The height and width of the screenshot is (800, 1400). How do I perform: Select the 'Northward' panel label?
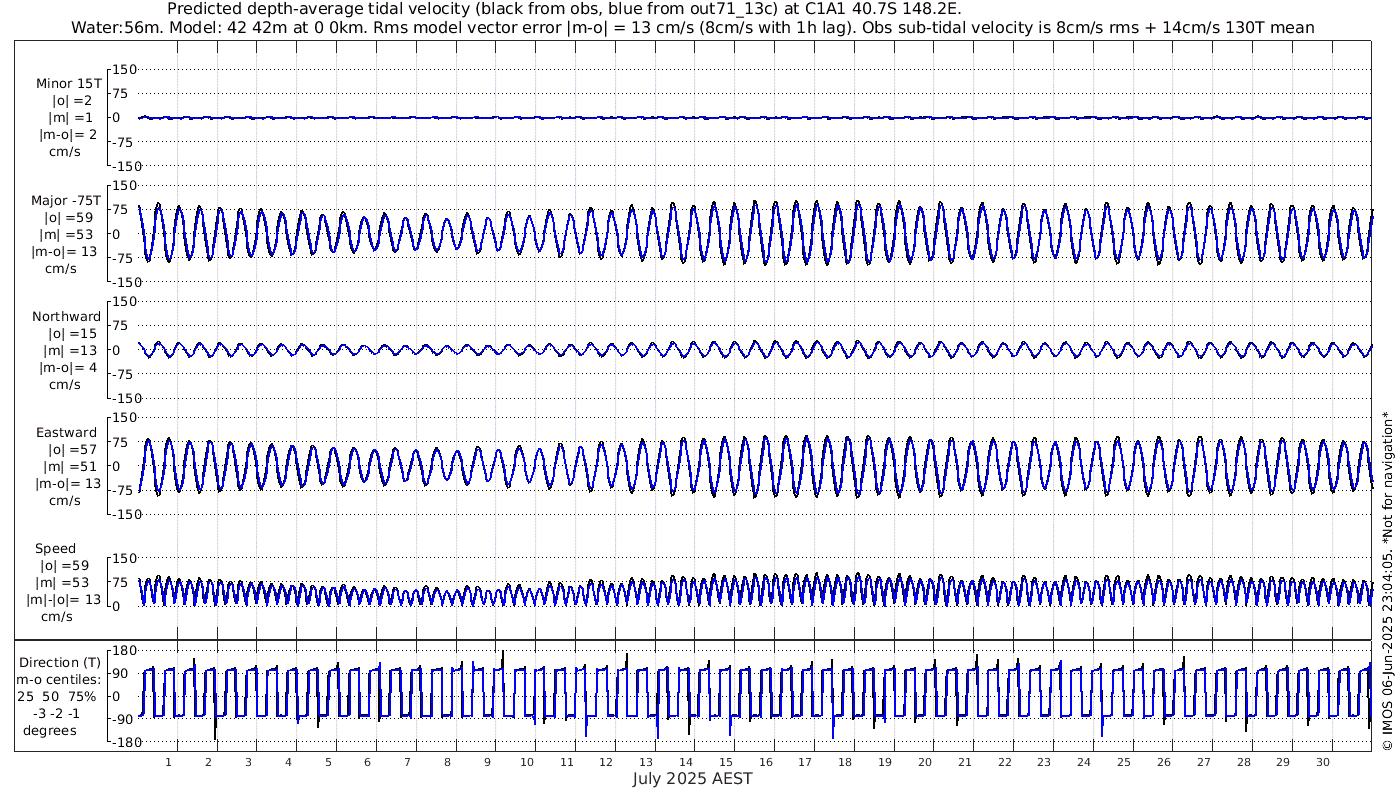point(66,316)
